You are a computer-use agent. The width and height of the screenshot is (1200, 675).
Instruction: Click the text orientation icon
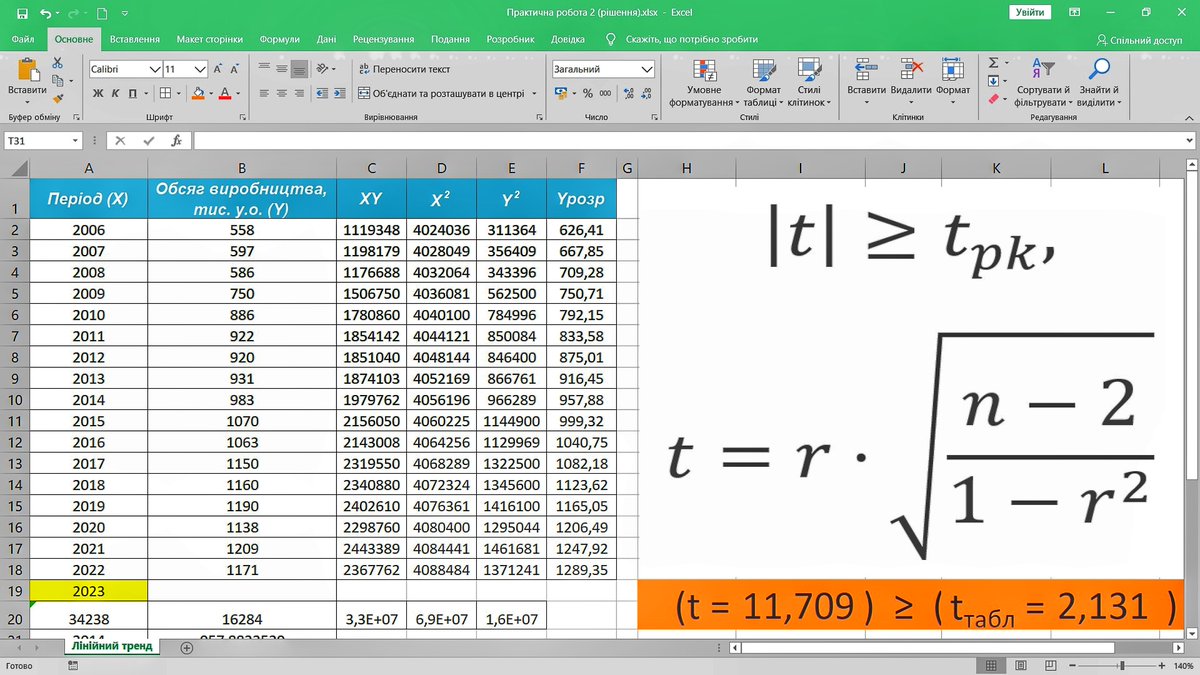point(323,69)
